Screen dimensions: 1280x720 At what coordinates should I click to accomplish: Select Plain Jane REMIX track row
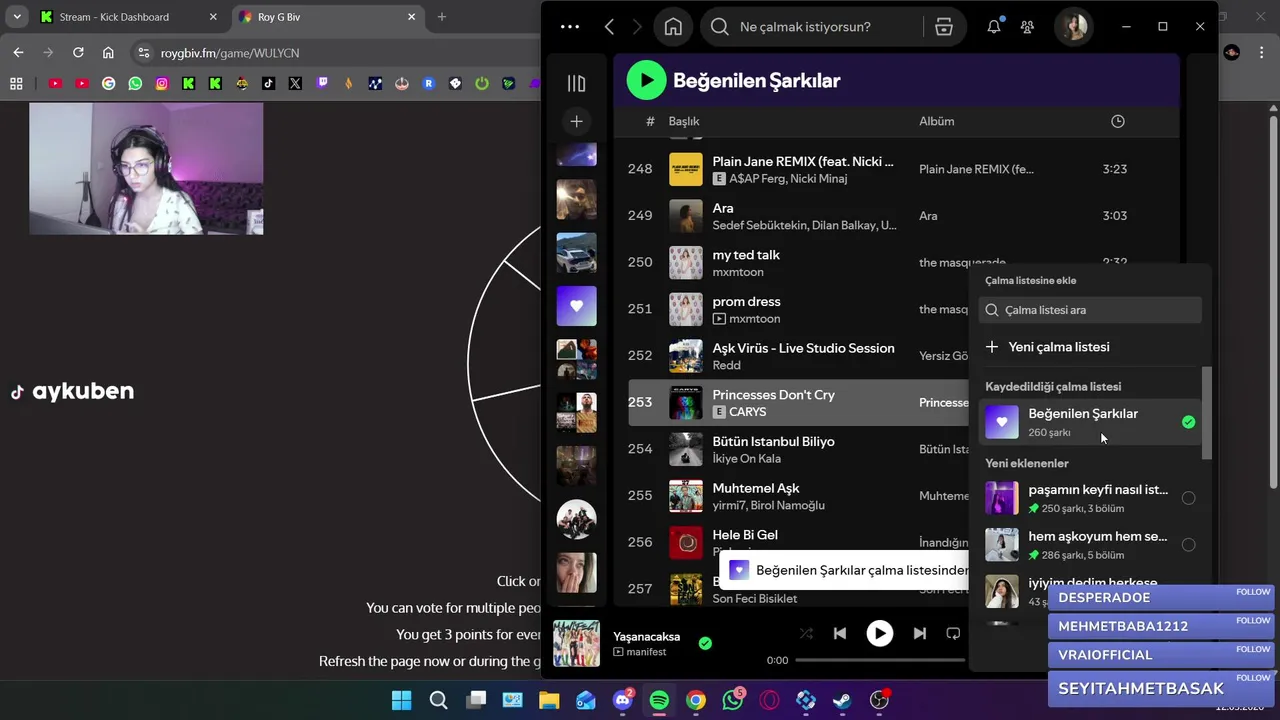pos(896,169)
